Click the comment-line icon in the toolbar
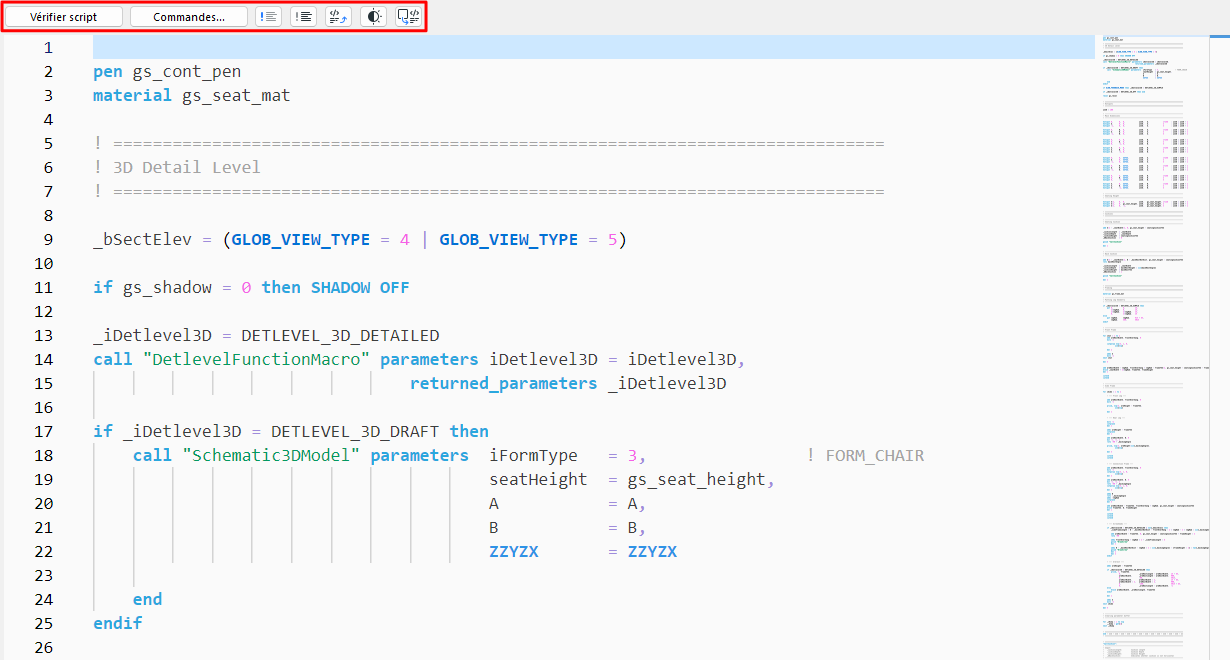 coord(268,16)
